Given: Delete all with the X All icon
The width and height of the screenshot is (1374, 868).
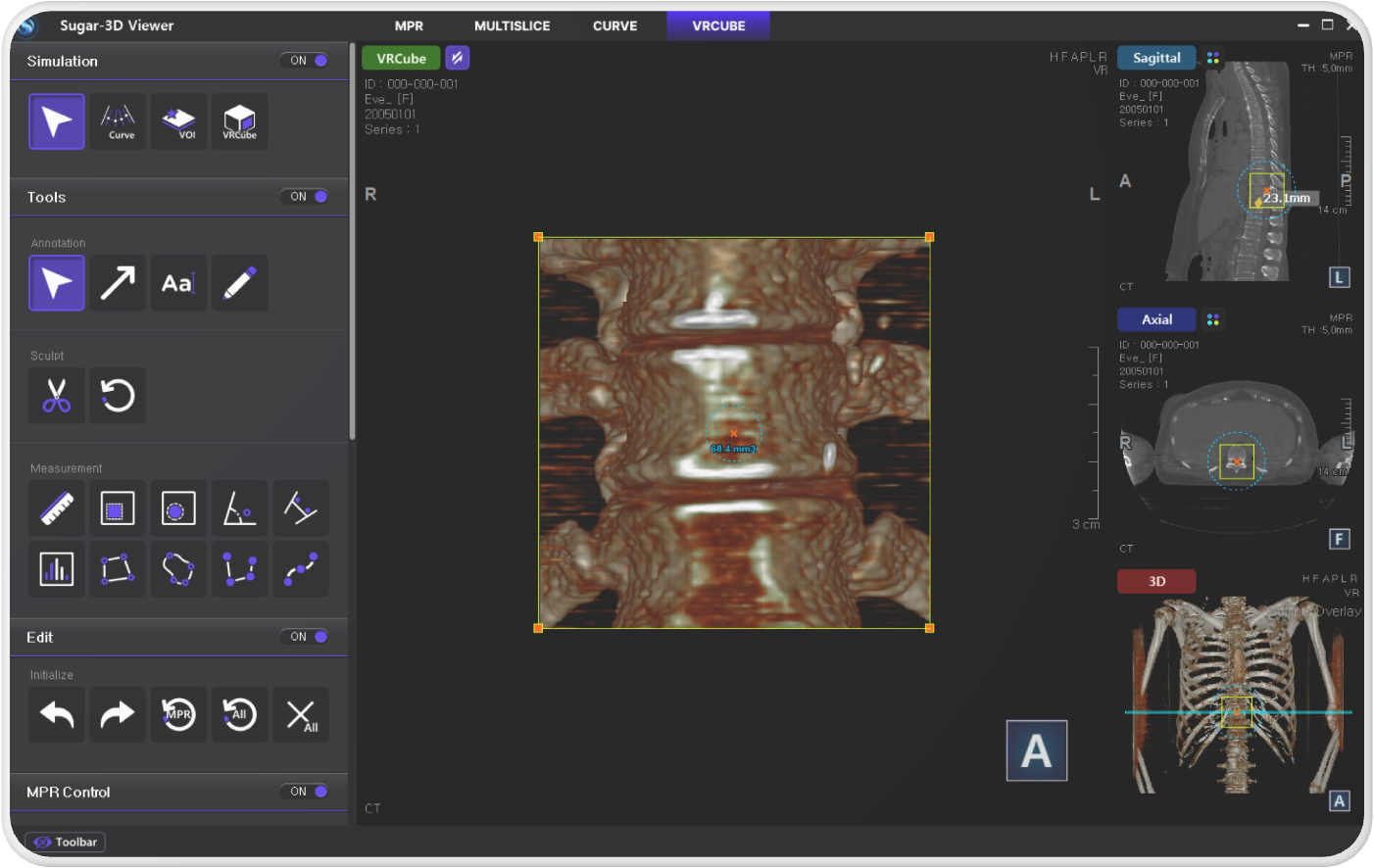Looking at the screenshot, I should click(x=300, y=715).
